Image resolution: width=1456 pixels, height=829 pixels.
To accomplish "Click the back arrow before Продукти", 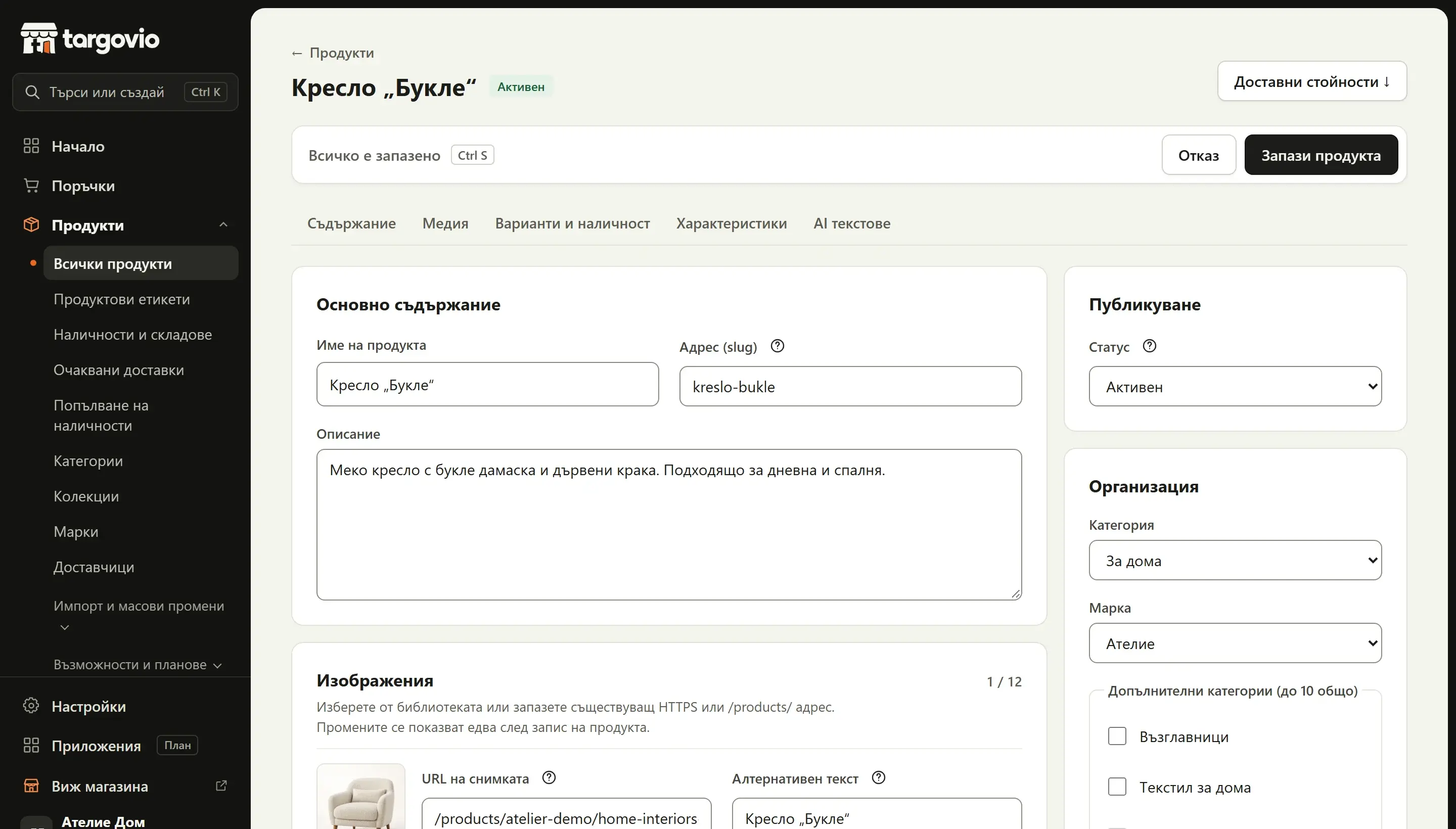I will pyautogui.click(x=297, y=53).
